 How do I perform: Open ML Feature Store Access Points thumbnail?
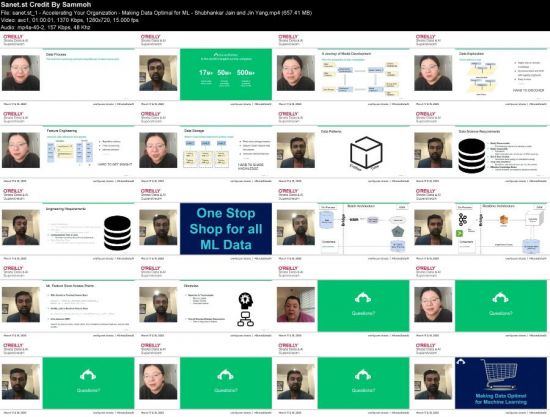click(88, 306)
